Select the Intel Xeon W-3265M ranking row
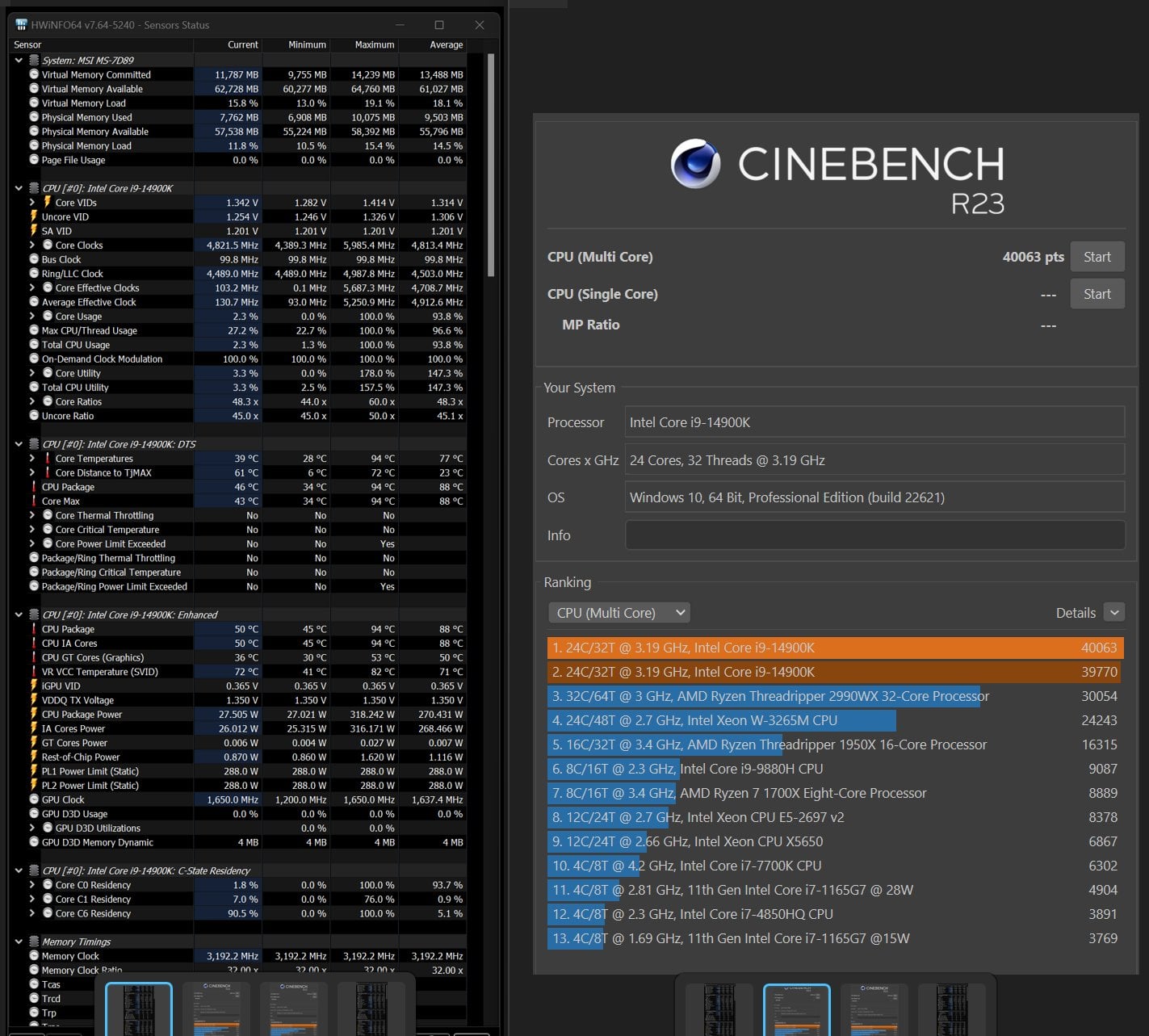This screenshot has width=1149, height=1036. pyautogui.click(x=836, y=720)
